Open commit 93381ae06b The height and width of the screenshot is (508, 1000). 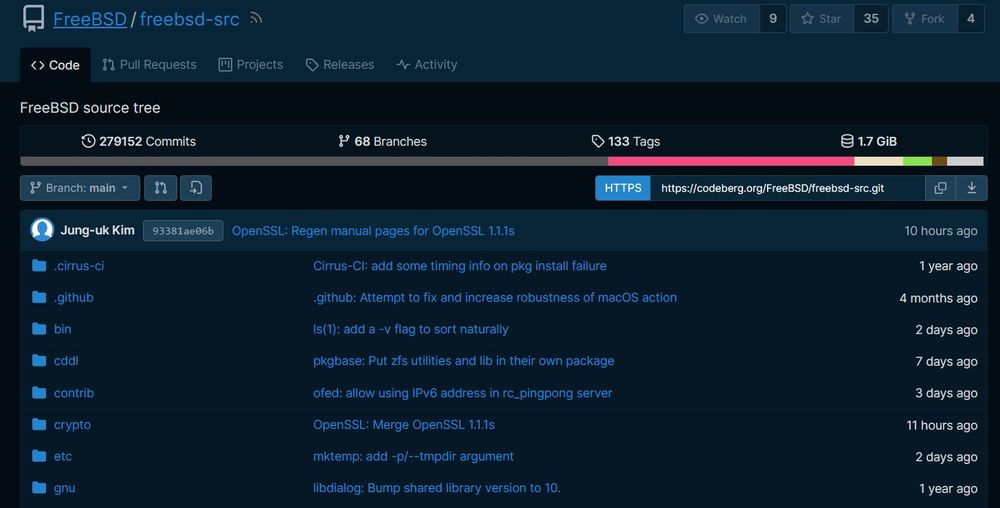tap(182, 231)
